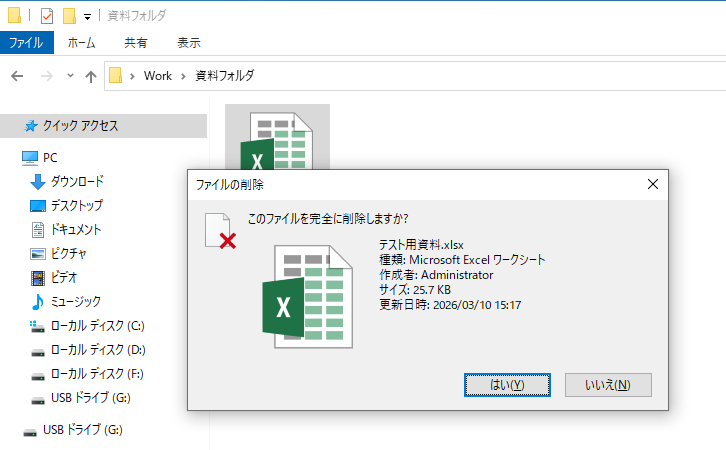Click the C: drive Windows icon
Image resolution: width=726 pixels, height=450 pixels.
(x=37, y=326)
